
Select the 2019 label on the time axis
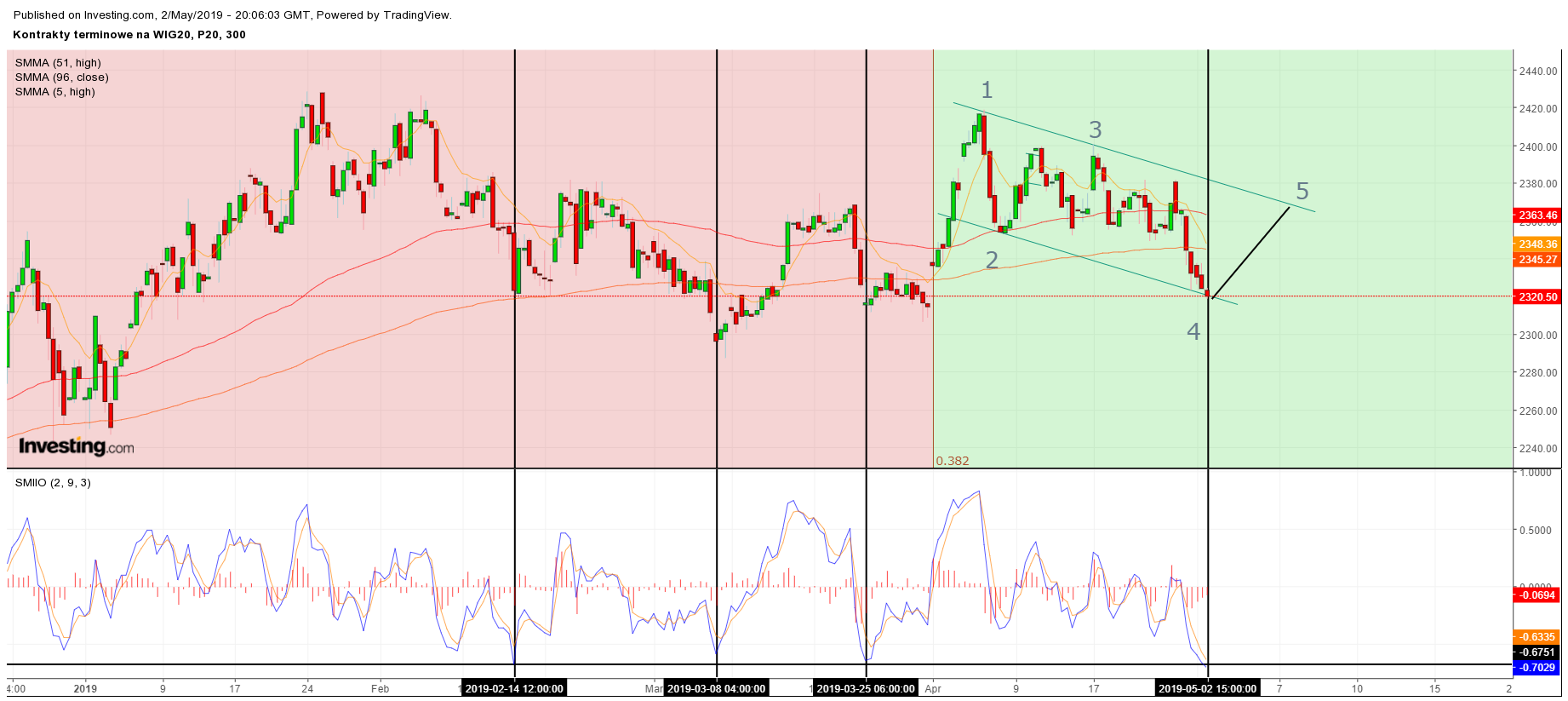point(85,688)
